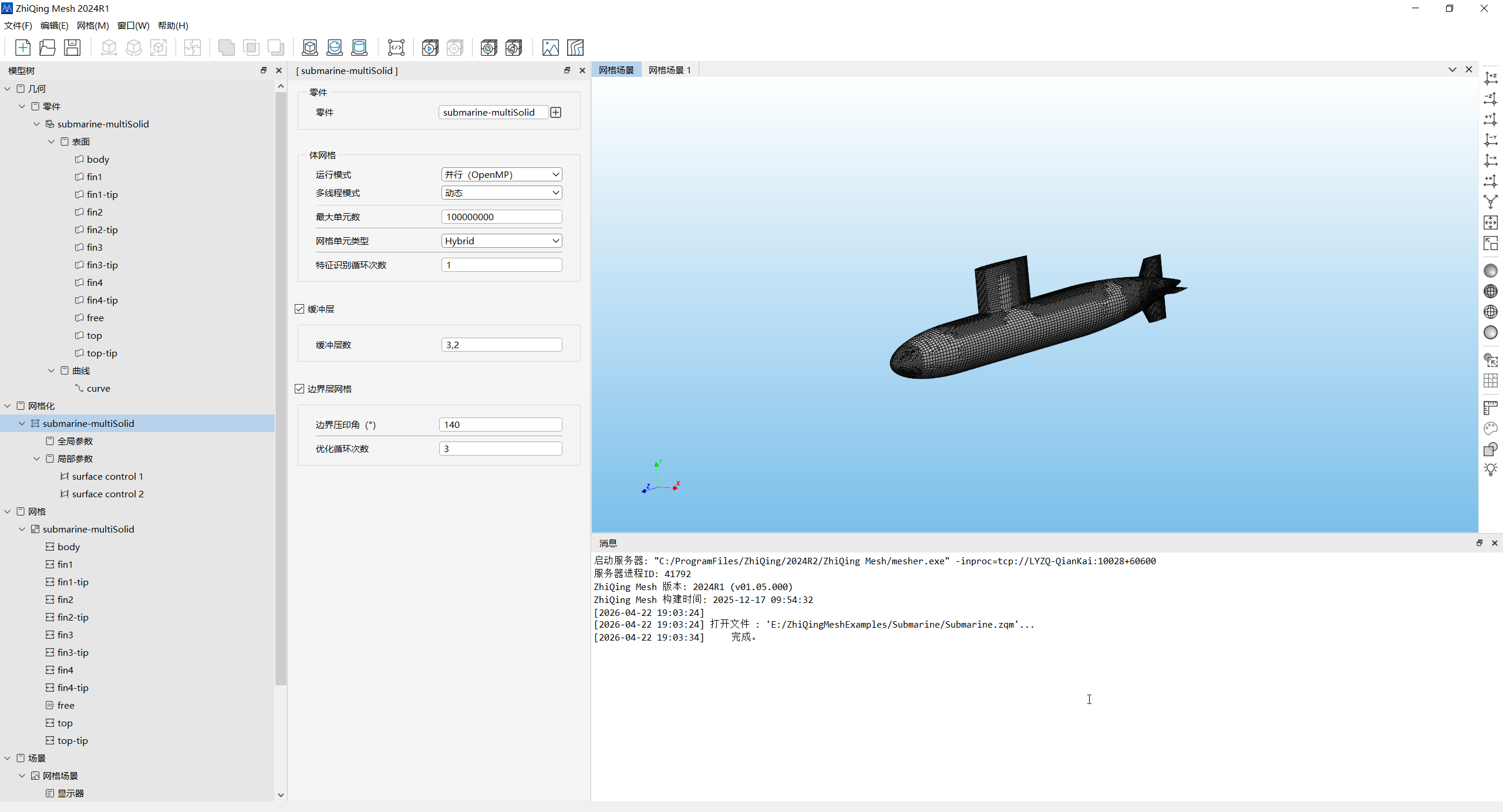Open the 窗口(W) menu
Screen dimensions: 1503x812
click(x=133, y=25)
